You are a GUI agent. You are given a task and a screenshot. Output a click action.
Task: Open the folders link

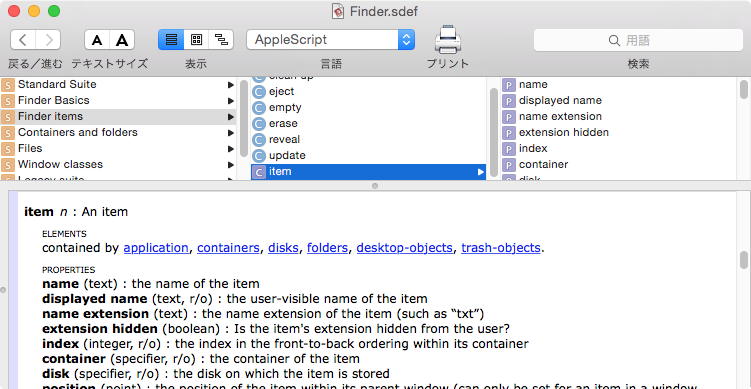tap(327, 248)
